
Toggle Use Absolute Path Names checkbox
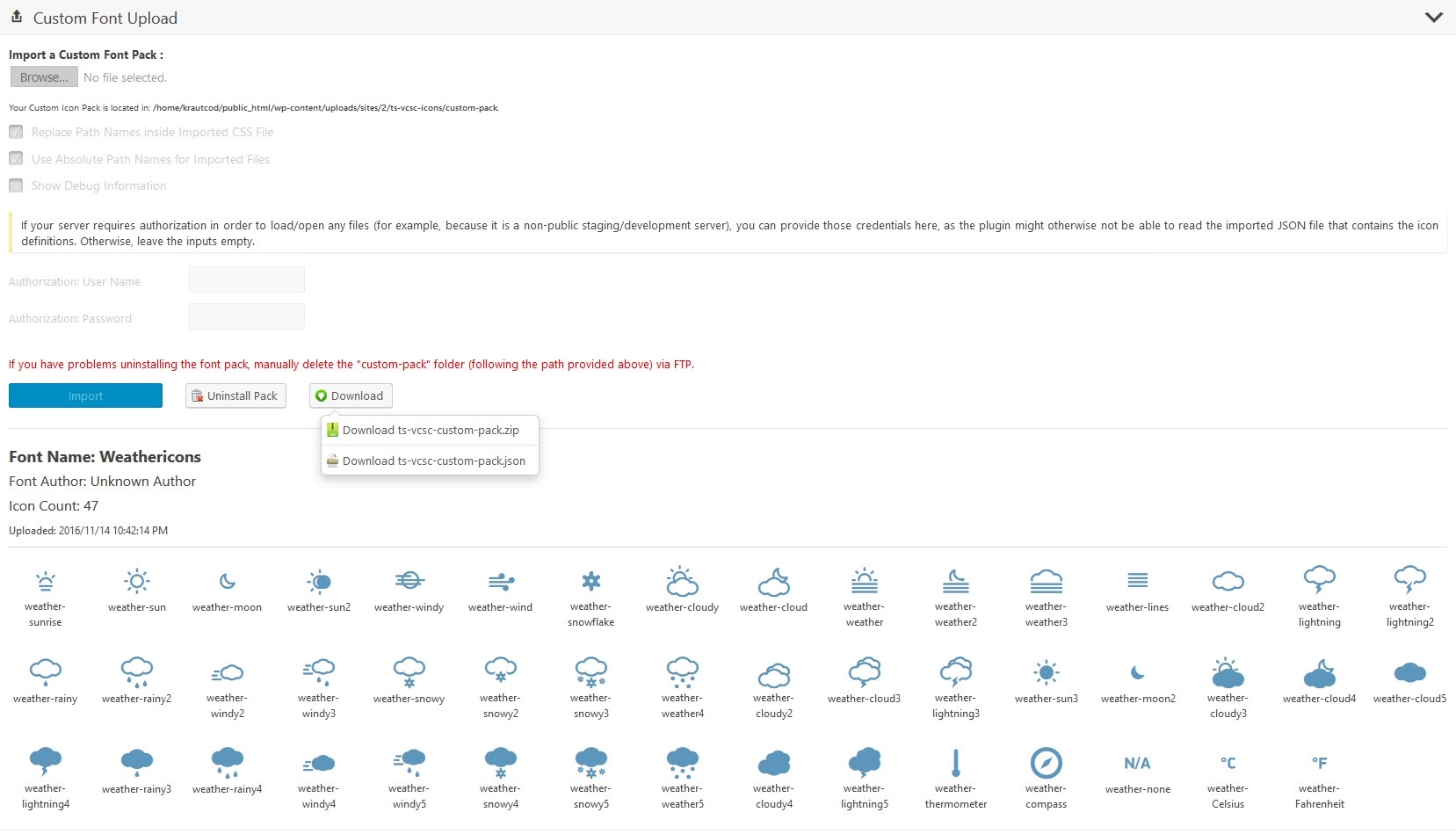point(16,159)
